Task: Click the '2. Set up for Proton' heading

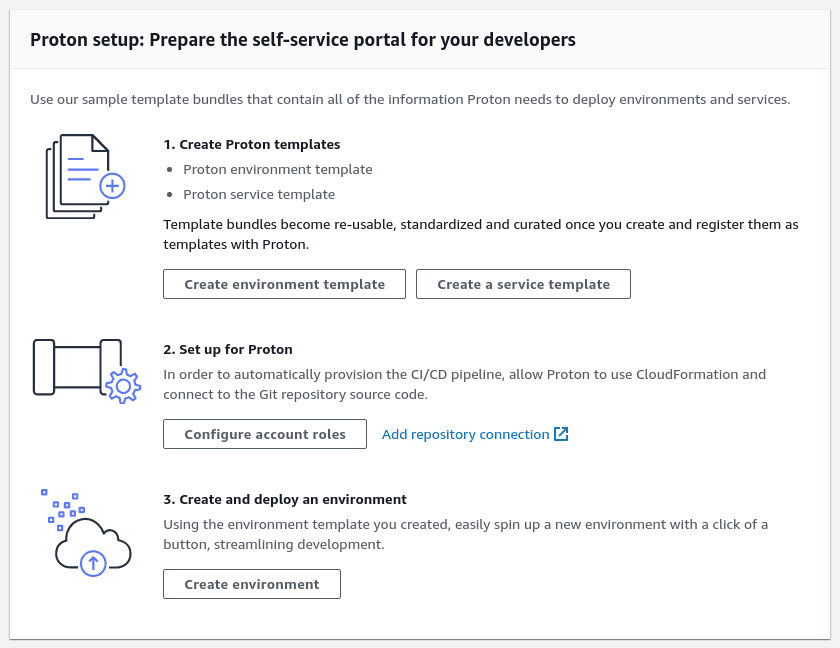Action: 228,350
